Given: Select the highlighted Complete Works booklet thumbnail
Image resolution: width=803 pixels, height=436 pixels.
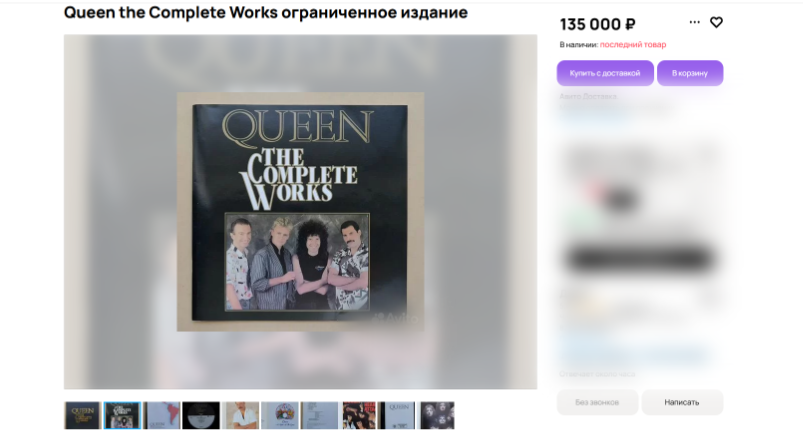Looking at the screenshot, I should click(122, 415).
